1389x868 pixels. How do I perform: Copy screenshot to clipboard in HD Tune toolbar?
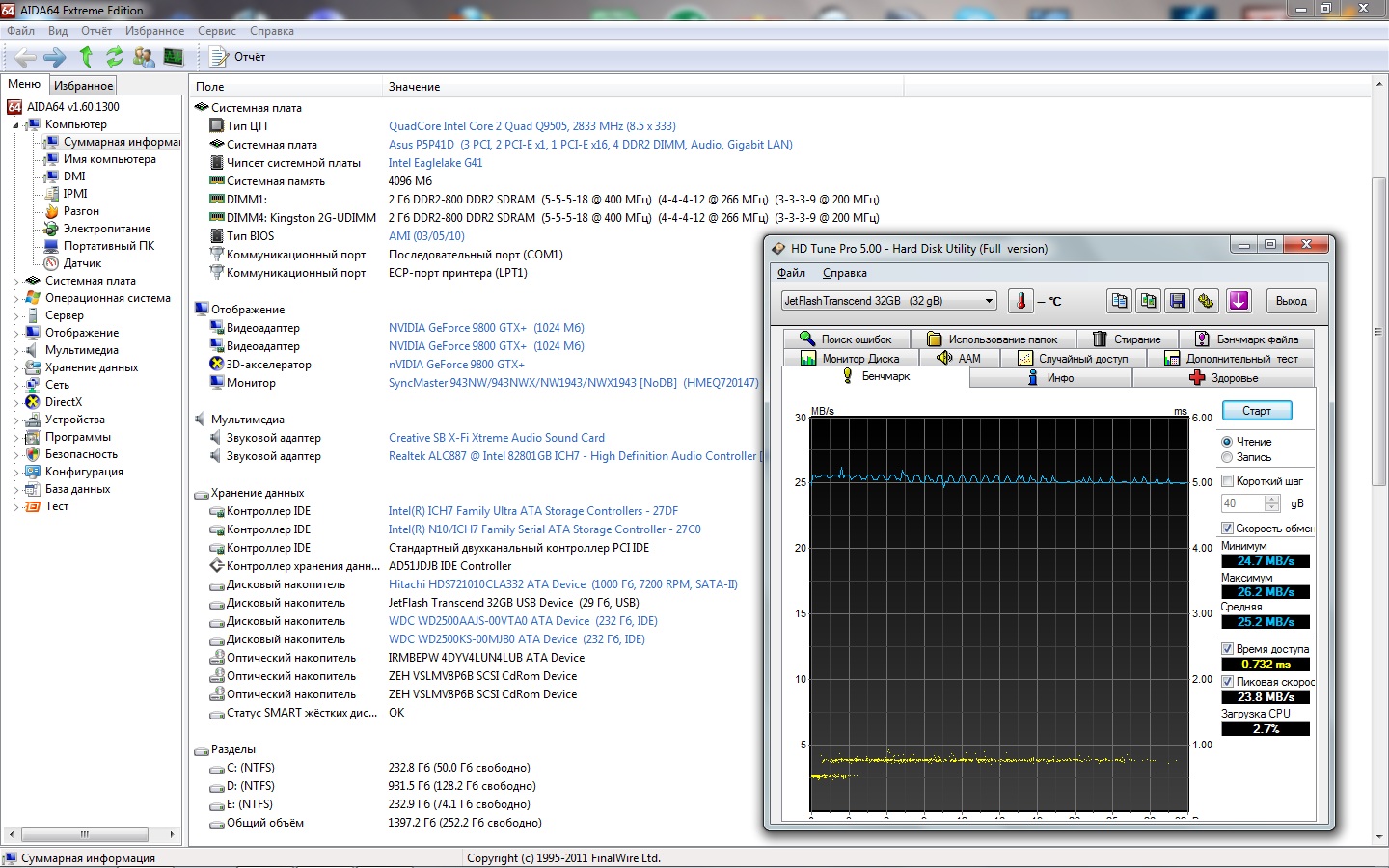pos(1148,301)
